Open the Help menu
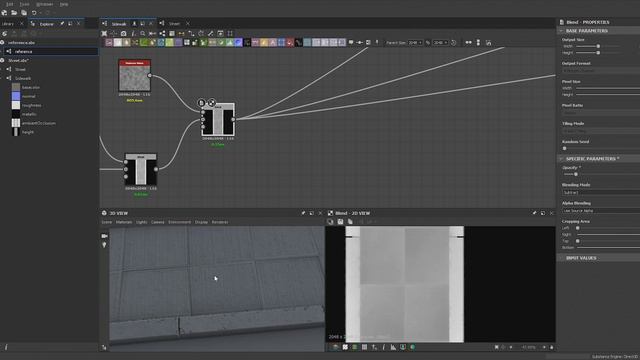This screenshot has height=360, width=640. click(64, 4)
